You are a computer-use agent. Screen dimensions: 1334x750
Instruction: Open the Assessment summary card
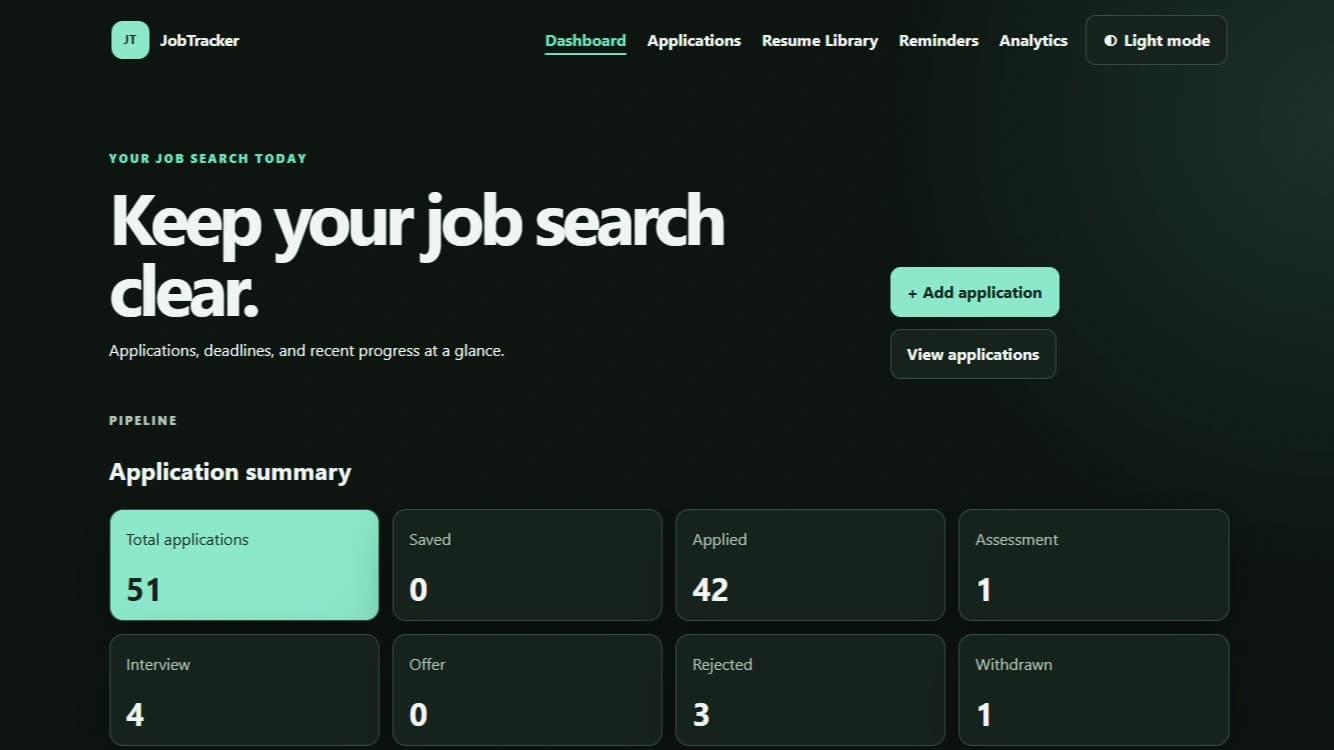click(x=1094, y=565)
